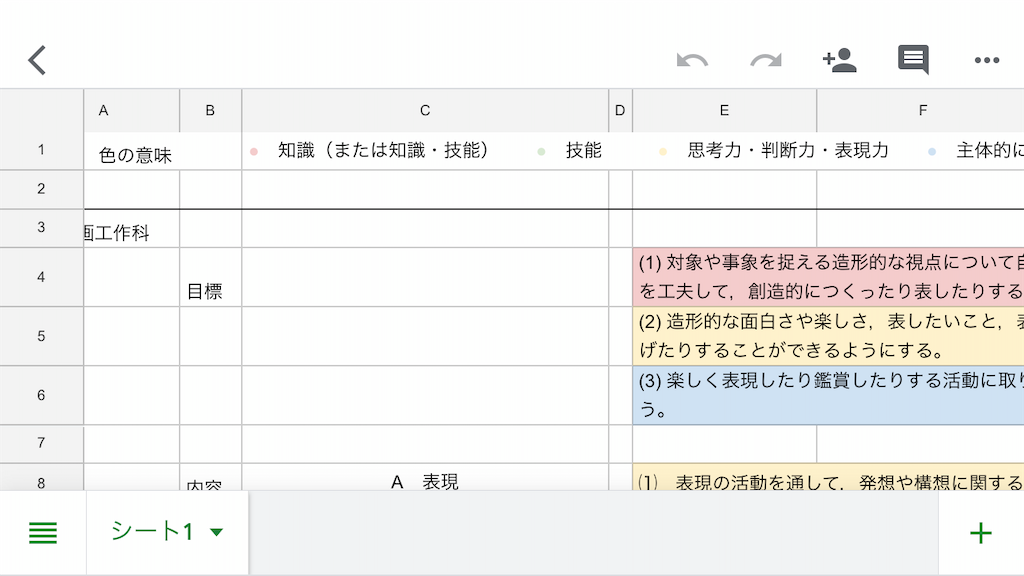Image resolution: width=1024 pixels, height=576 pixels.
Task: Select row 1 header
Action: point(41,150)
